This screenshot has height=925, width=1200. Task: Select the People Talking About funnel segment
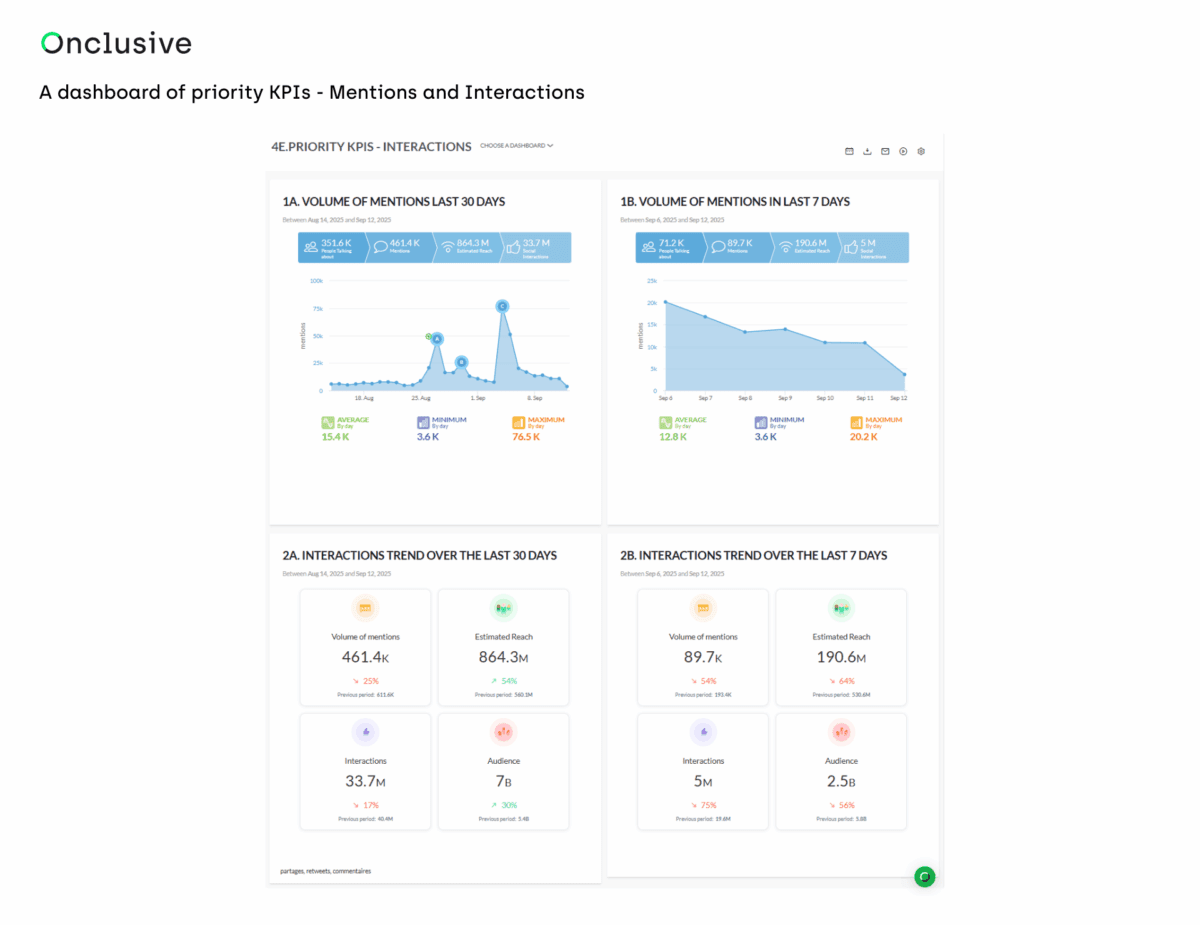click(330, 247)
